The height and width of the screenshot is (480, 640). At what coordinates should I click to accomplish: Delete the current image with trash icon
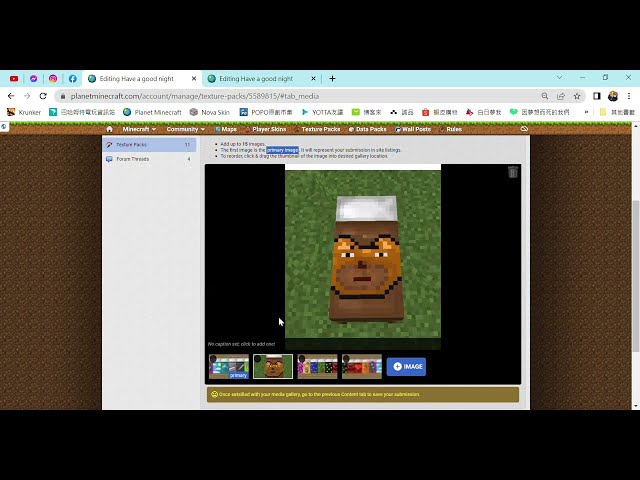pos(513,172)
